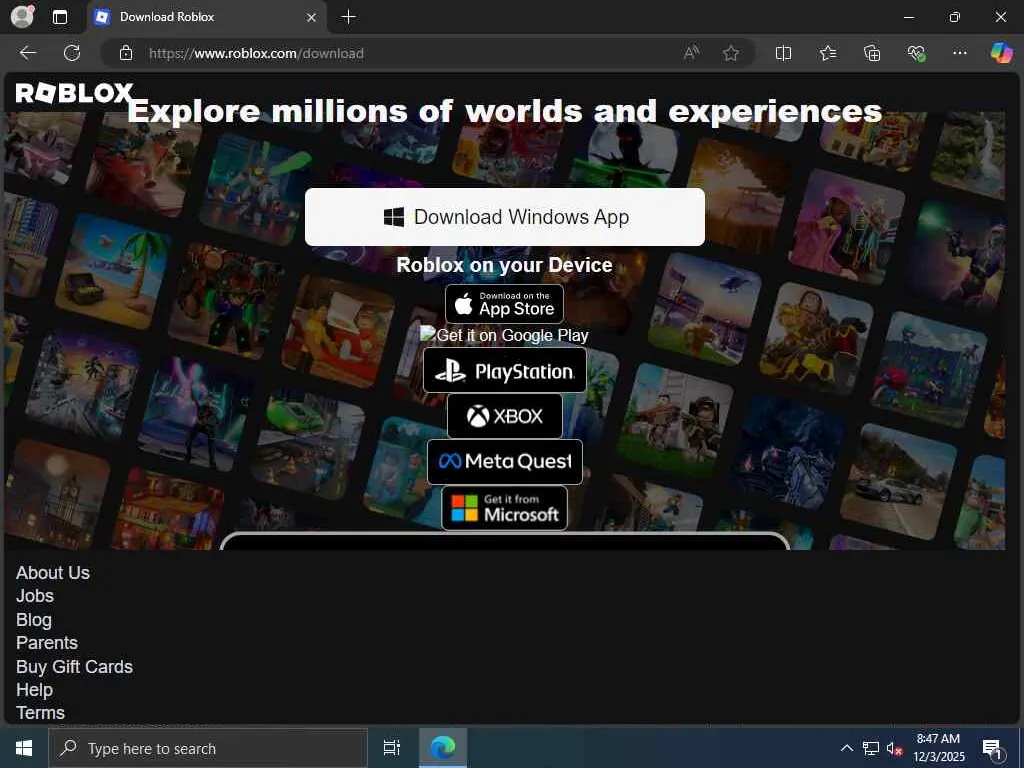The image size is (1024, 768).
Task: Open the About Us footer link
Action: [53, 573]
